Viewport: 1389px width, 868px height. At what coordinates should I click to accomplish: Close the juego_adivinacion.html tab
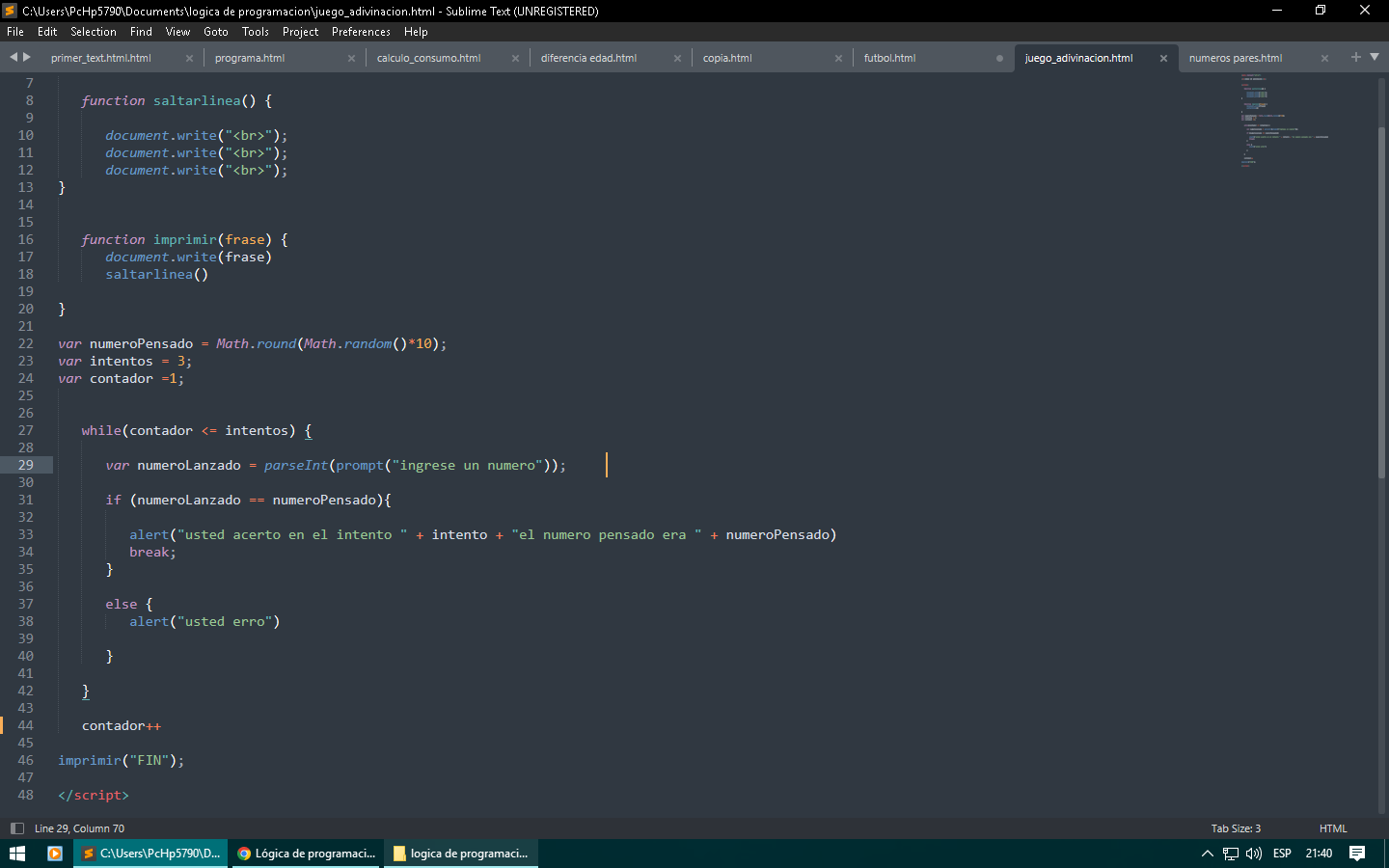[x=1163, y=58]
